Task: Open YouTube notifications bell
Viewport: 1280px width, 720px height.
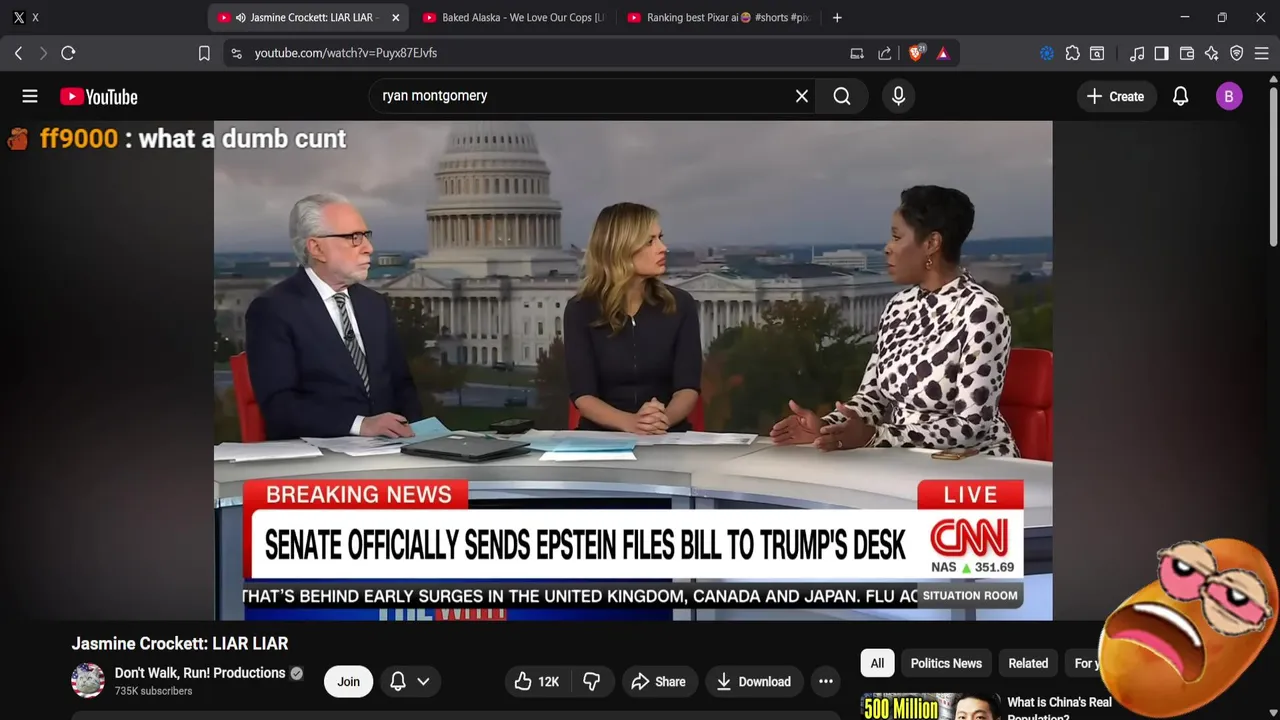Action: pyautogui.click(x=1180, y=96)
